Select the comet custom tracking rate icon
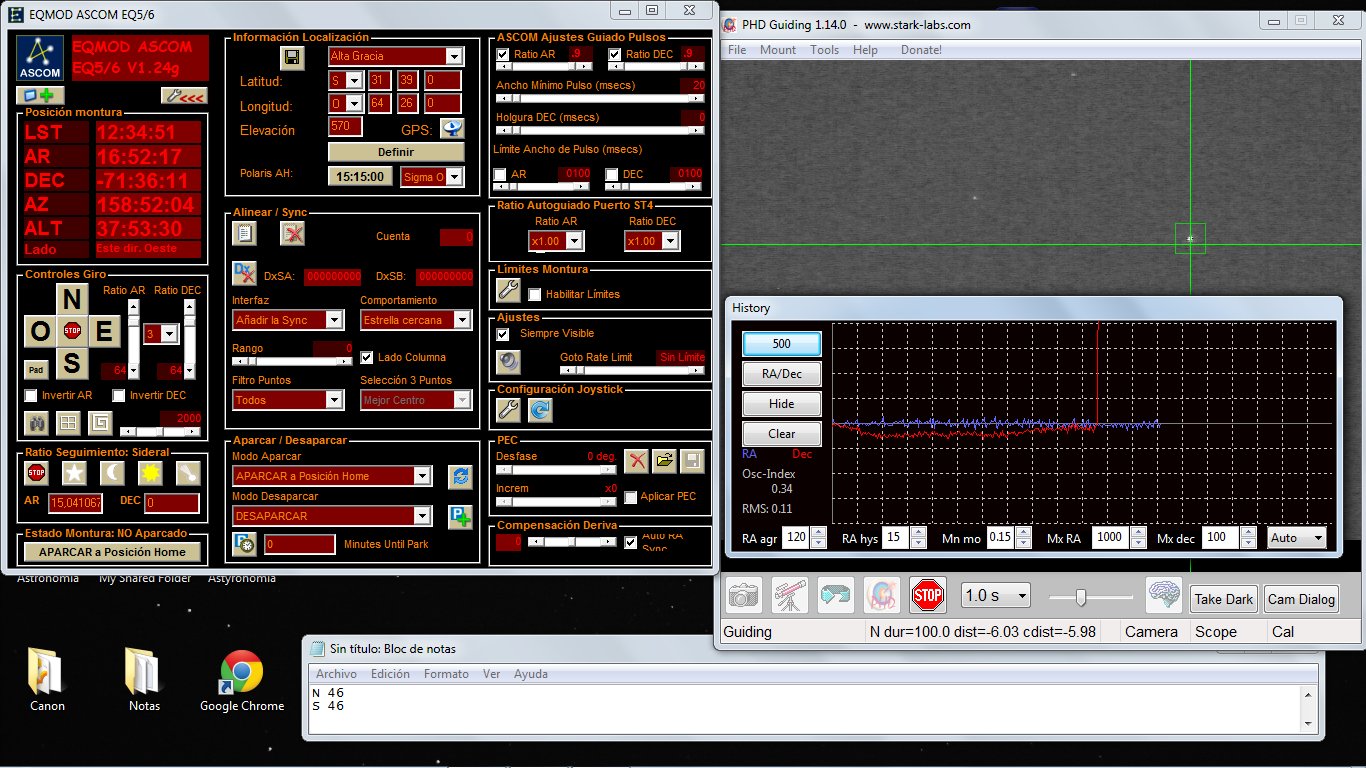The image size is (1366, 768). click(x=189, y=472)
